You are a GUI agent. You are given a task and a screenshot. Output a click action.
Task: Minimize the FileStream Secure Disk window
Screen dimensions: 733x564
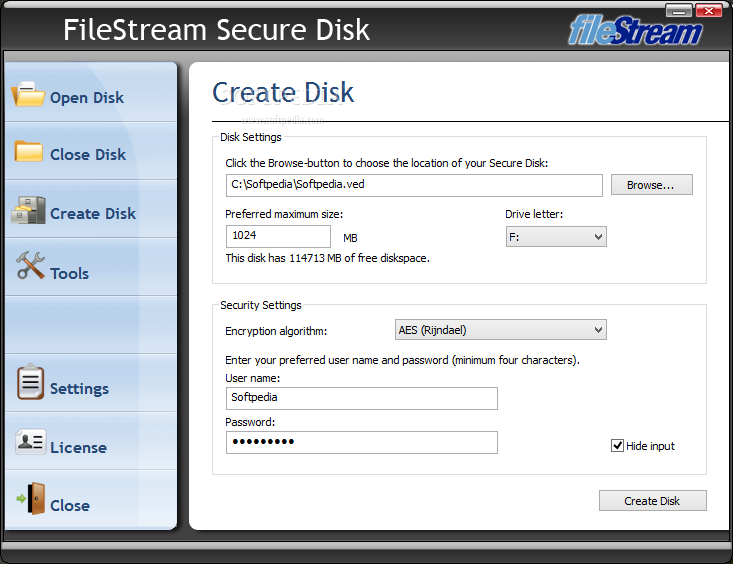point(679,10)
